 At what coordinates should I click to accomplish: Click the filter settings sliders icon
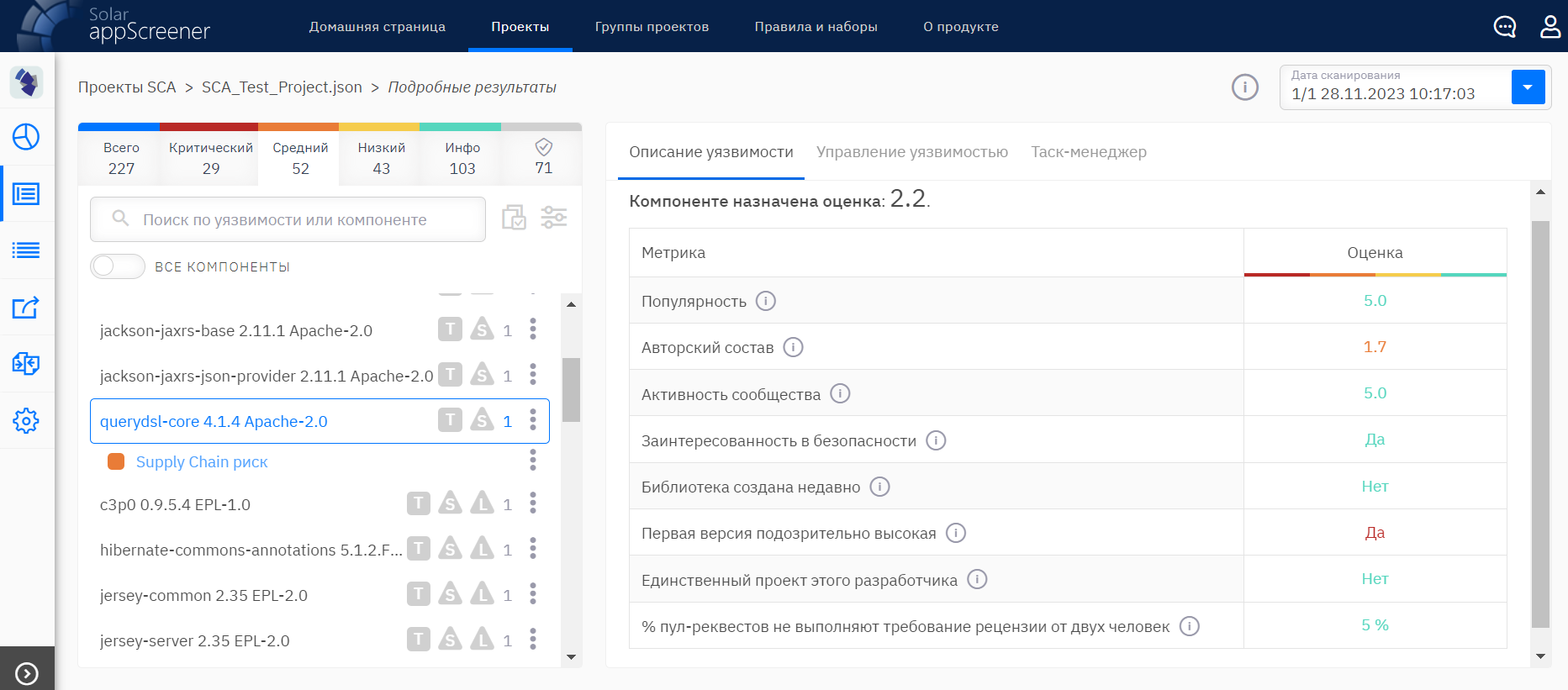coord(554,218)
